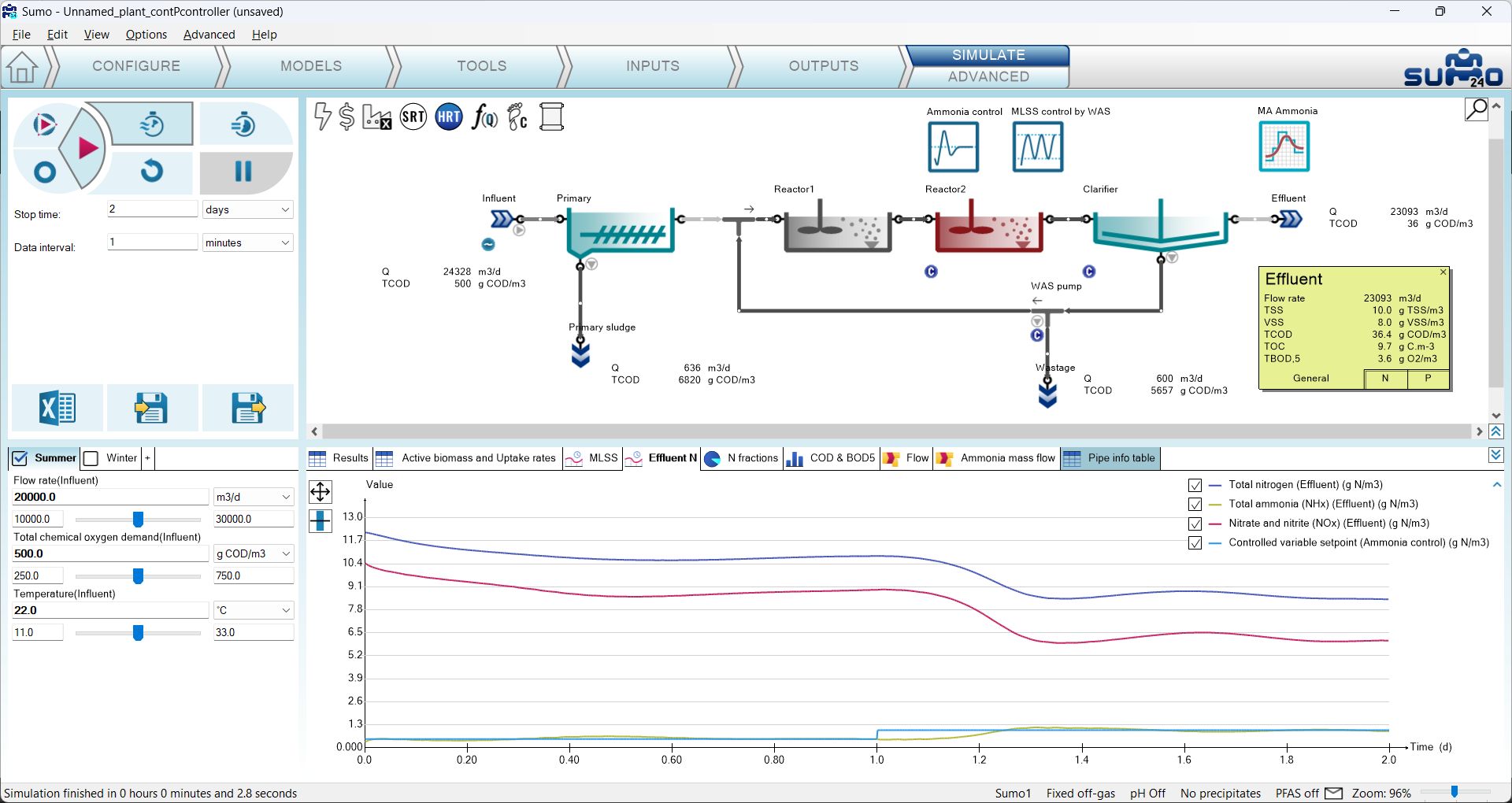1512x803 pixels.
Task: Open the Pipe info table tab
Action: pyautogui.click(x=1109, y=458)
